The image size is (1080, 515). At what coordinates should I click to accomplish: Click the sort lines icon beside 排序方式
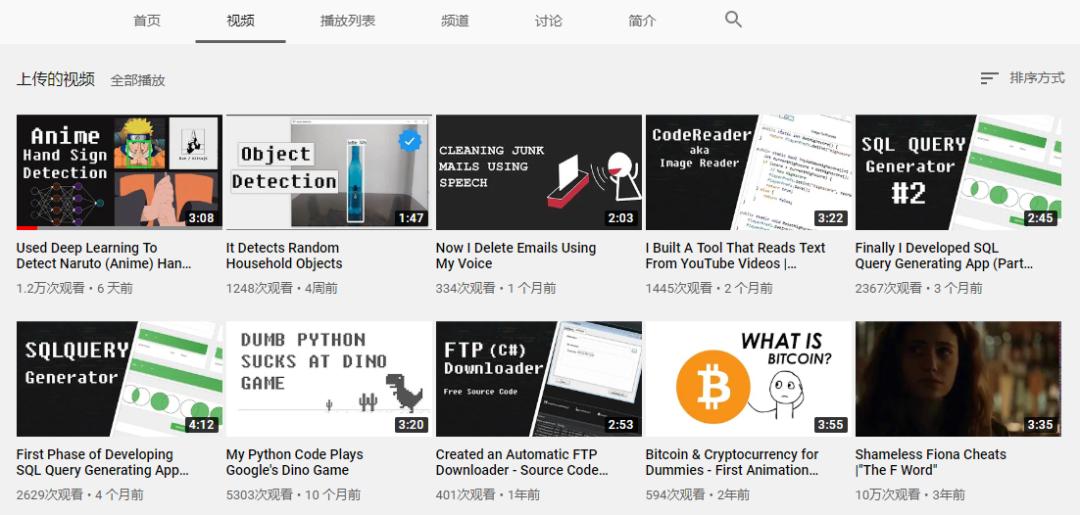[989, 78]
